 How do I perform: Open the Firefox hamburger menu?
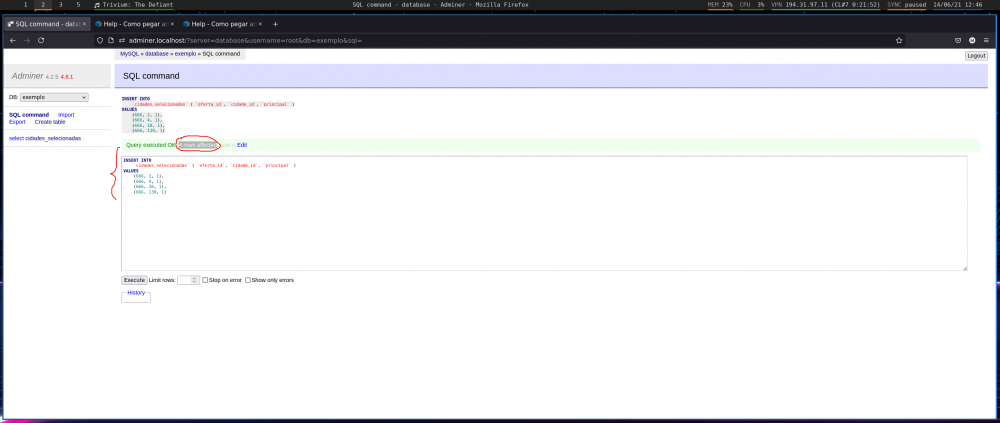click(986, 40)
